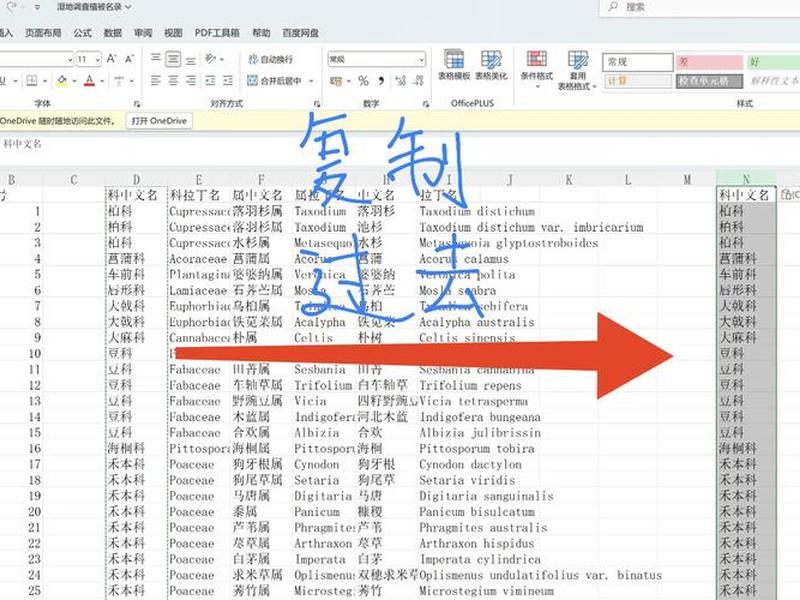Open 表格美化 table beautify

491,65
